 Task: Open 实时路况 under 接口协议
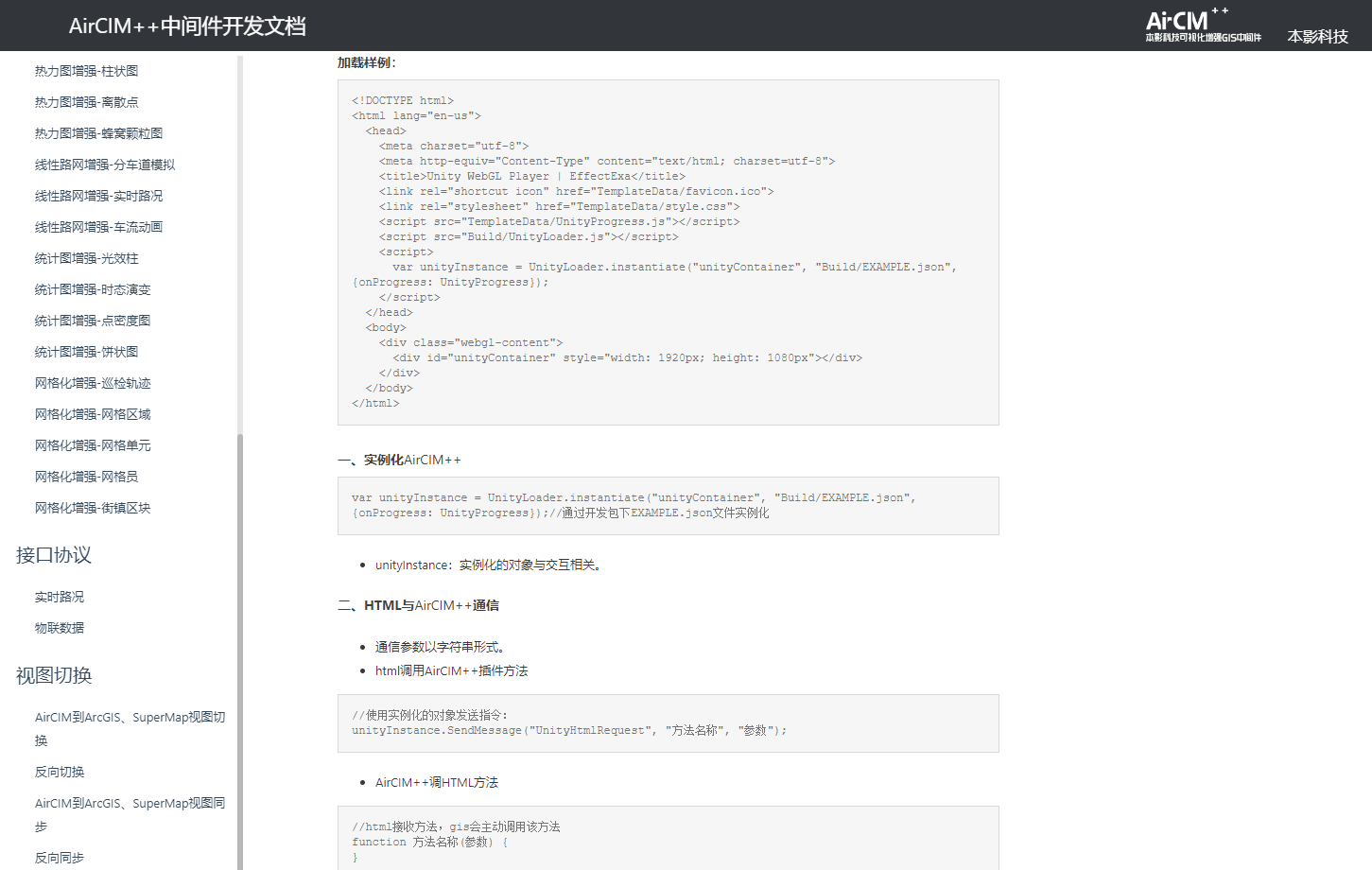pyautogui.click(x=60, y=597)
